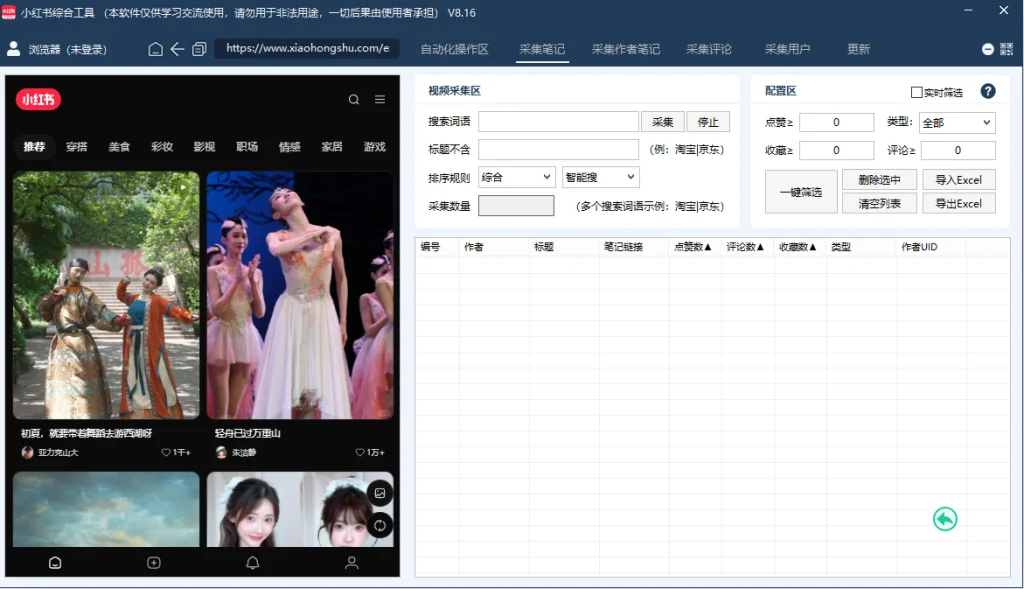Click the 采集 button
The width and height of the screenshot is (1024, 589).
tap(662, 121)
